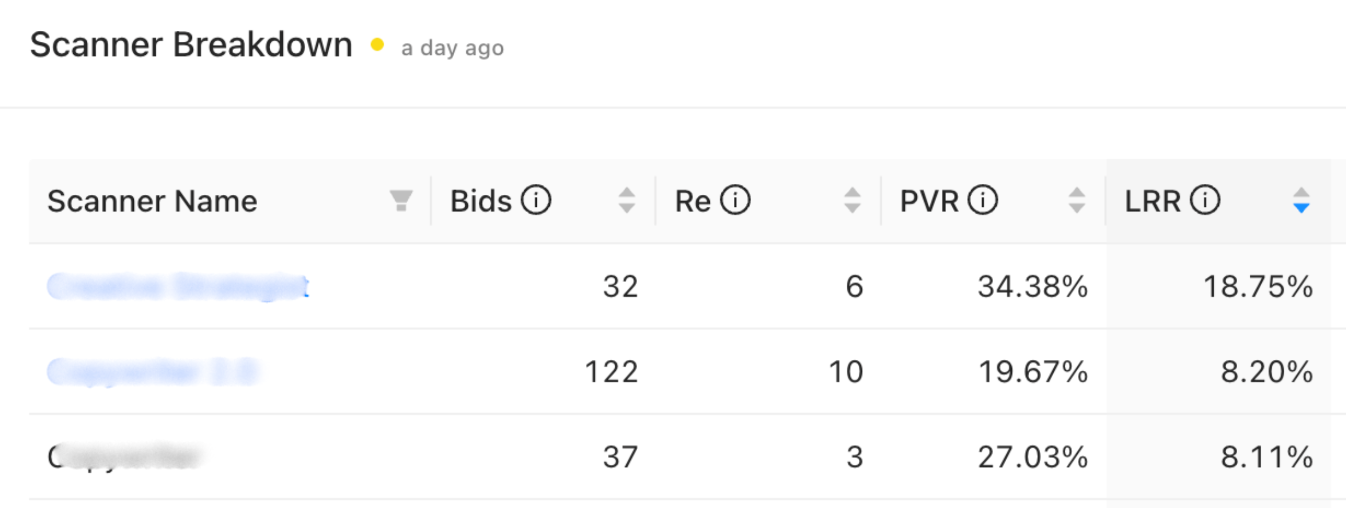Screen dimensions: 1346x508
Task: Toggle the LRR sort order arrows
Action: 1301,201
